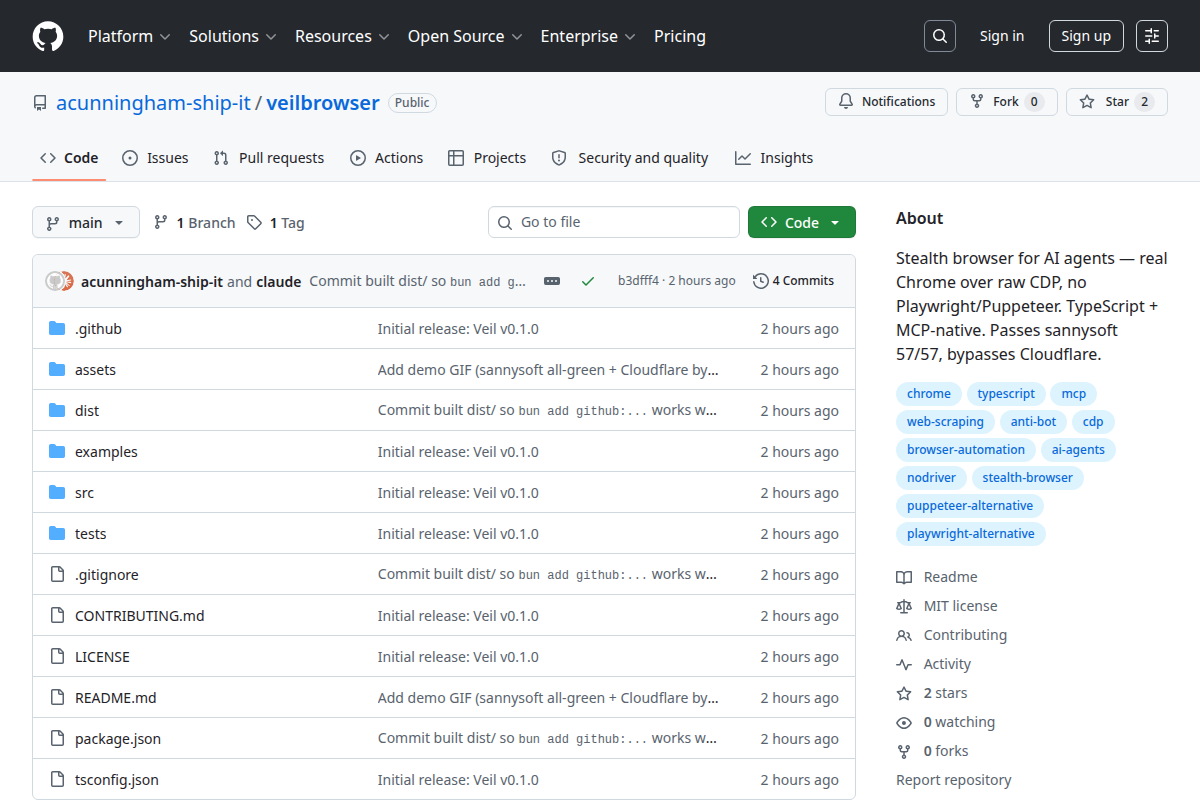Open the CONTRIBUTING.md file
This screenshot has width=1200, height=800.
point(140,615)
